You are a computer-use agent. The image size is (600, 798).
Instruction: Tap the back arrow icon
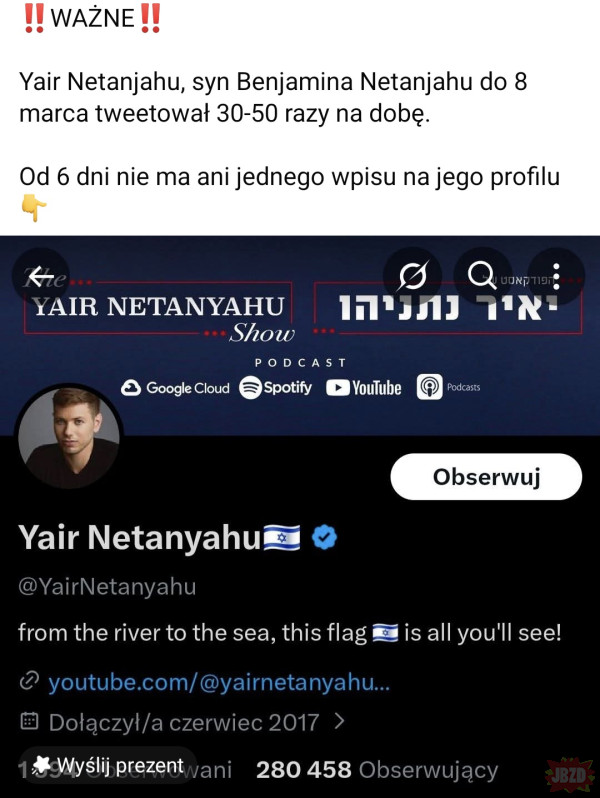(41, 275)
